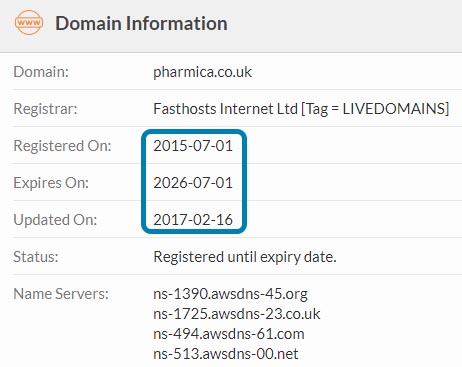This screenshot has width=462, height=367.
Task: Select name server ns-1390.awsdns-45.org
Action: point(230,294)
